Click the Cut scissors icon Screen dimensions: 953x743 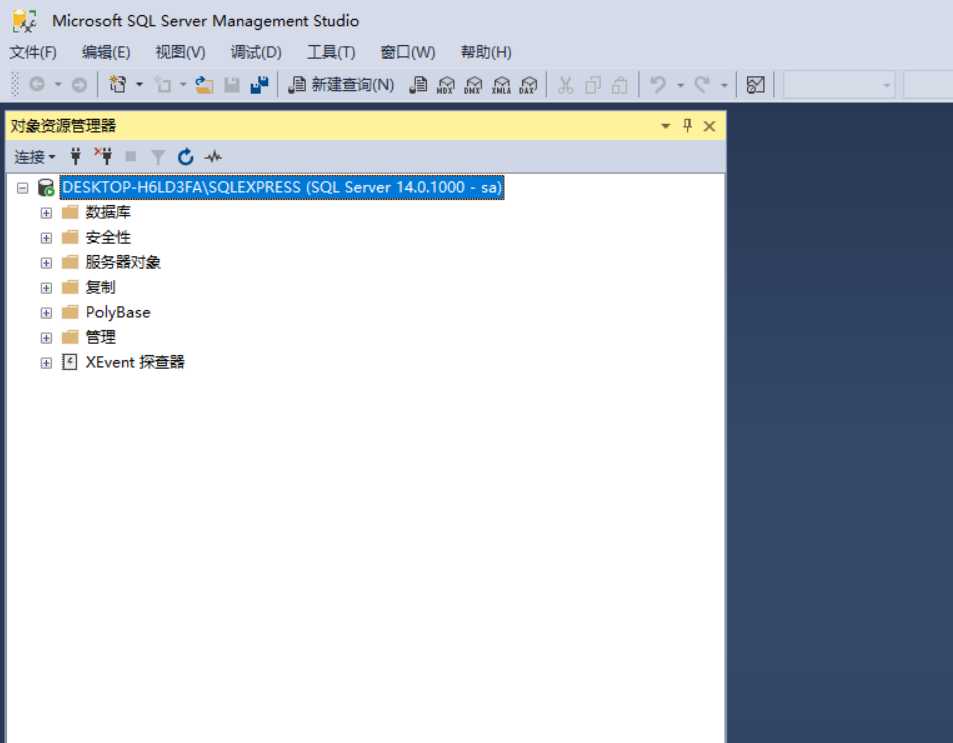566,85
